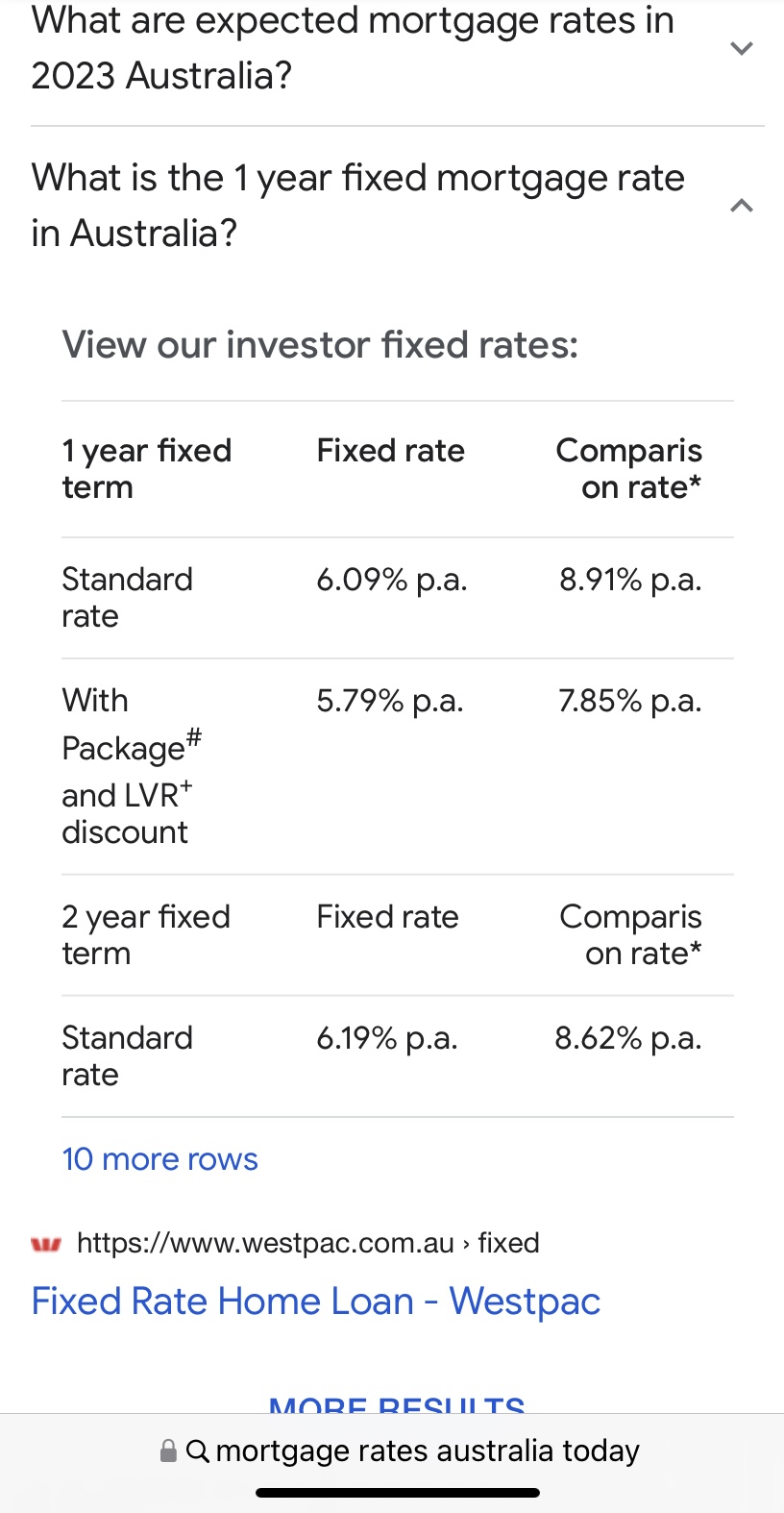This screenshot has height=1513, width=784.
Task: Expand the expected 2023 mortgage rates chevron
Action: coord(741,48)
